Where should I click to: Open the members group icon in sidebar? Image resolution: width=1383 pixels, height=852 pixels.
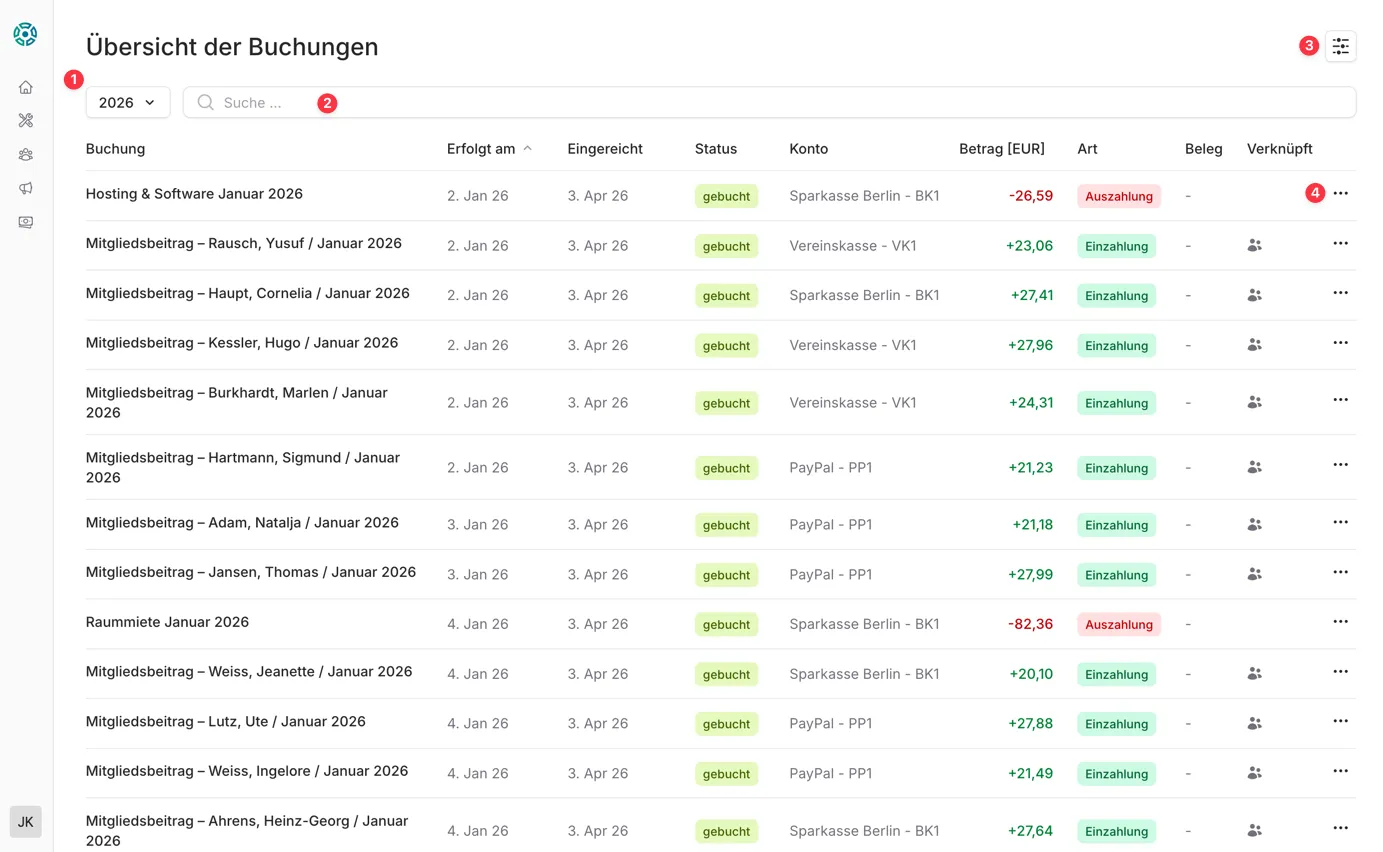coord(26,154)
